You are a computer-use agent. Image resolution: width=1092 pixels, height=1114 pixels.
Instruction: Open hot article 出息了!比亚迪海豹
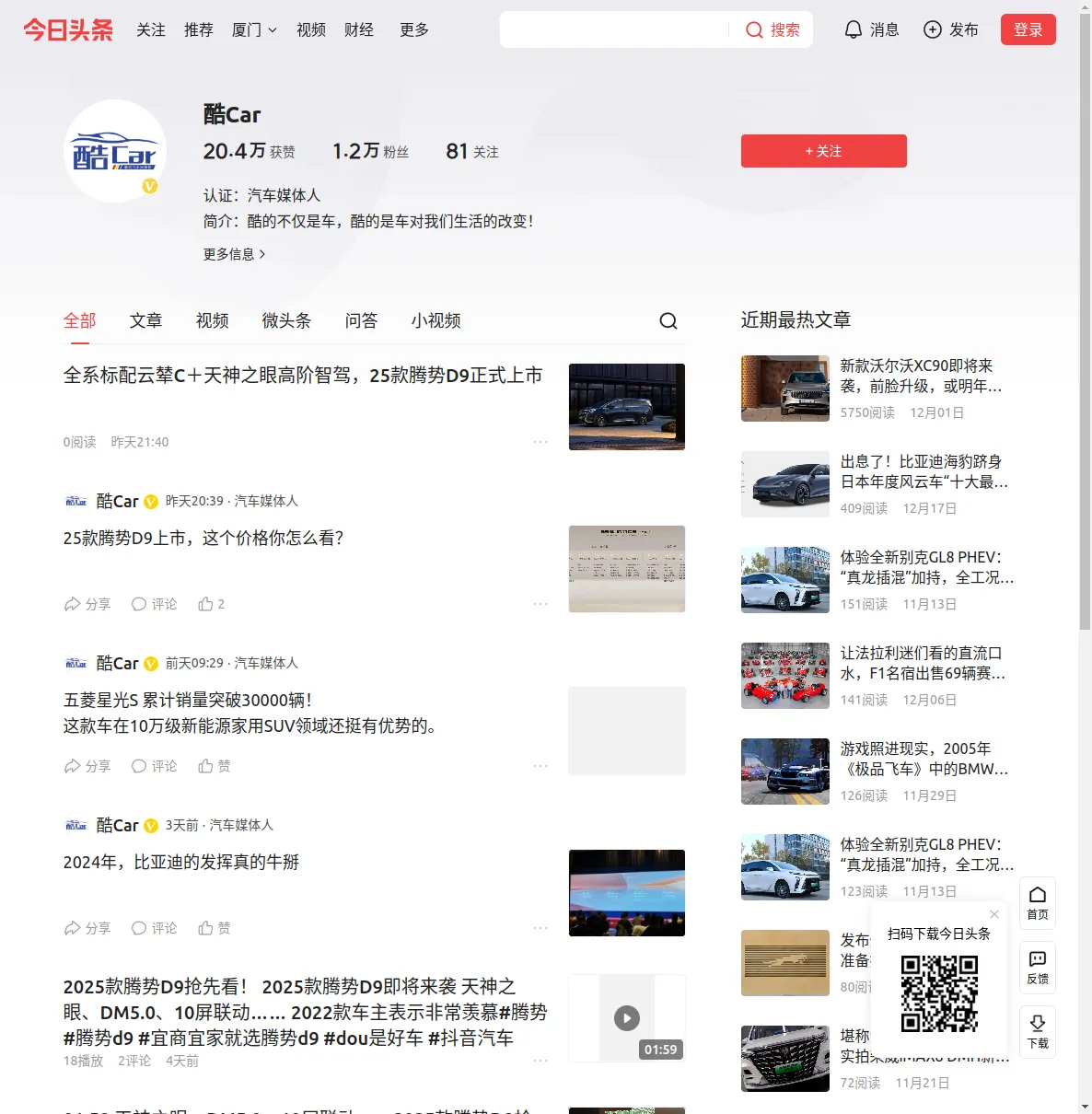pyautogui.click(x=924, y=471)
